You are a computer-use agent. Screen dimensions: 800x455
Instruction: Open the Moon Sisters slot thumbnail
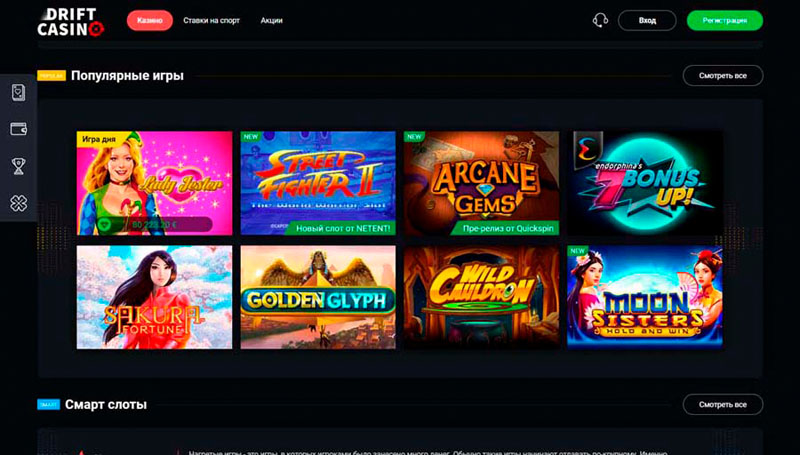coord(644,297)
